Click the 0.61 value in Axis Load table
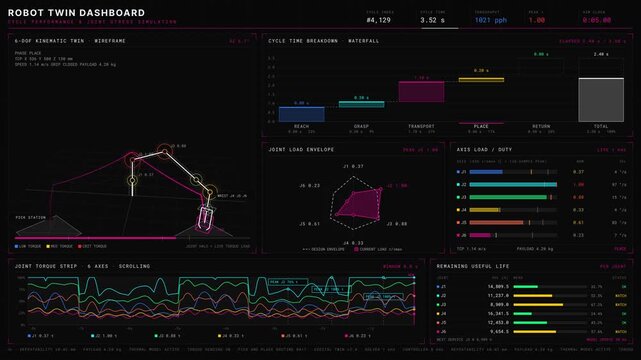The image size is (641, 360). 578,223
